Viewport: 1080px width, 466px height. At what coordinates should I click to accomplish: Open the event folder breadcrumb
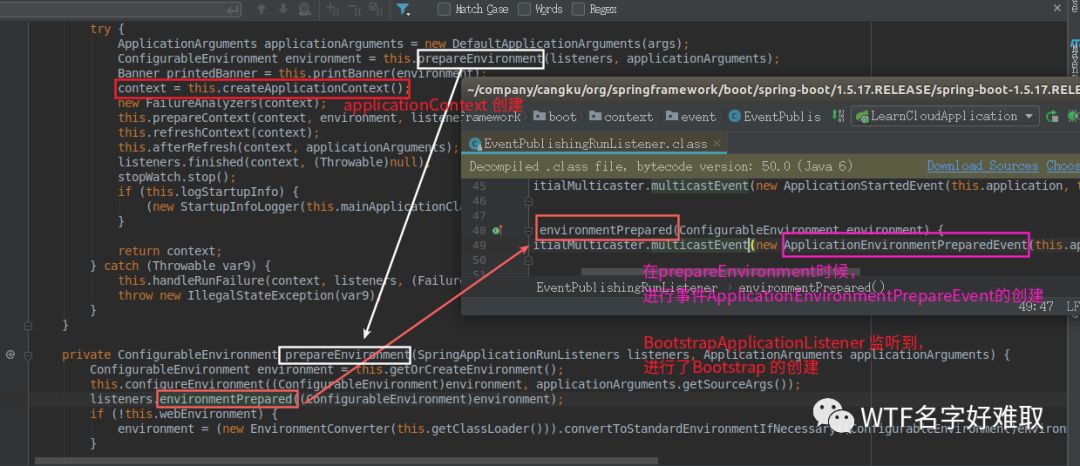coord(691,116)
